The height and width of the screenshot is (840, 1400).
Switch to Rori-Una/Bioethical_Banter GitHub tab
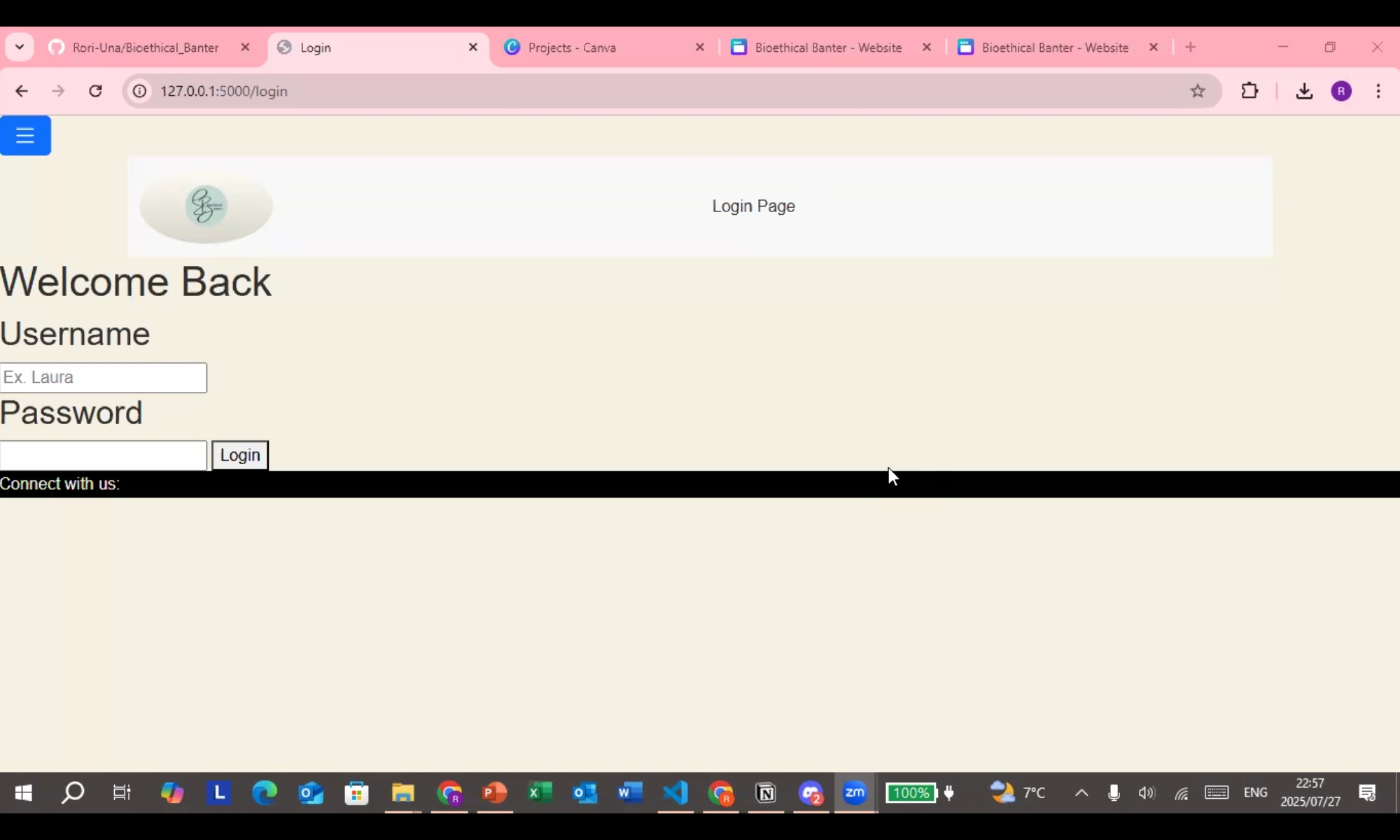146,48
